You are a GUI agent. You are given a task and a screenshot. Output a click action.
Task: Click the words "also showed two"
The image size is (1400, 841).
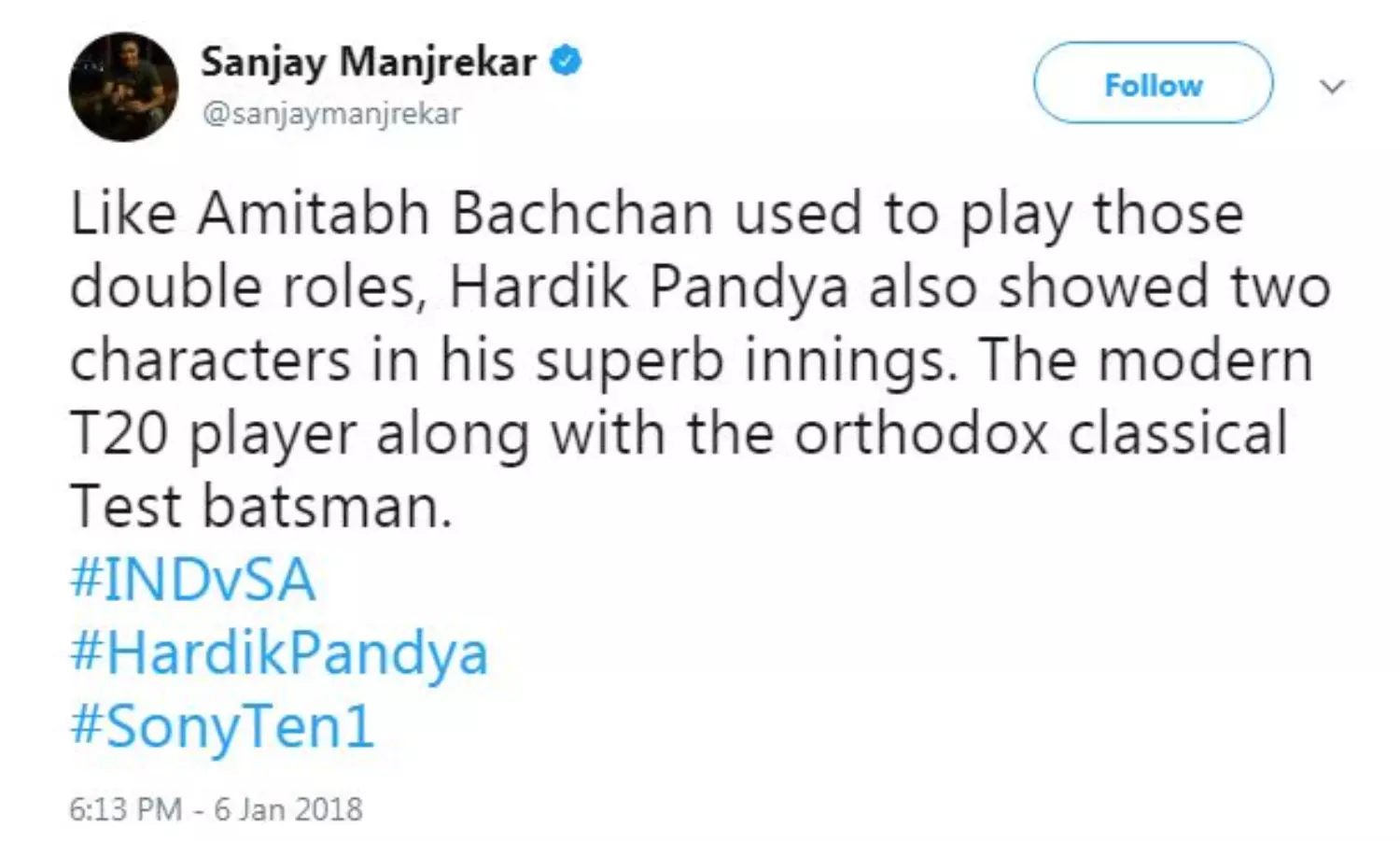click(1099, 287)
